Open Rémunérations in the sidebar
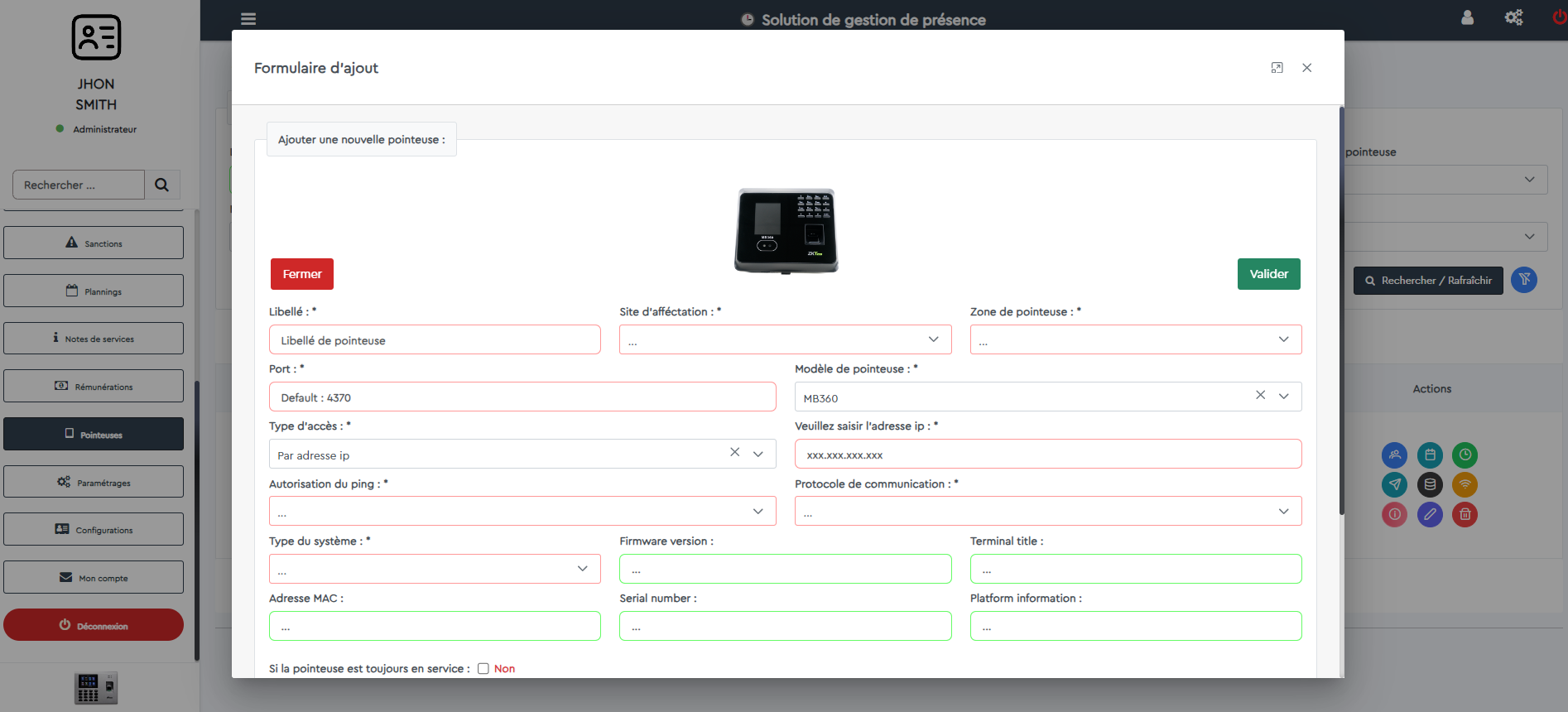The height and width of the screenshot is (712, 1568). 94,386
